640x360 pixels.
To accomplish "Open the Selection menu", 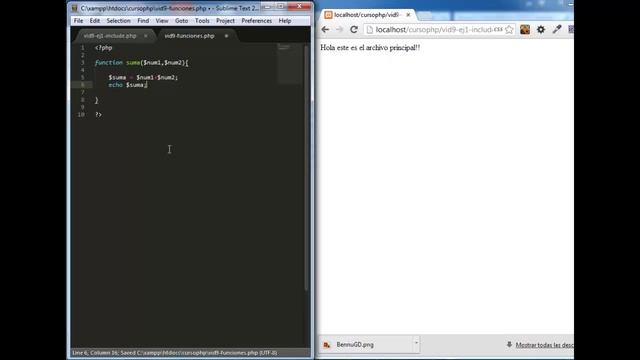I will (118, 21).
